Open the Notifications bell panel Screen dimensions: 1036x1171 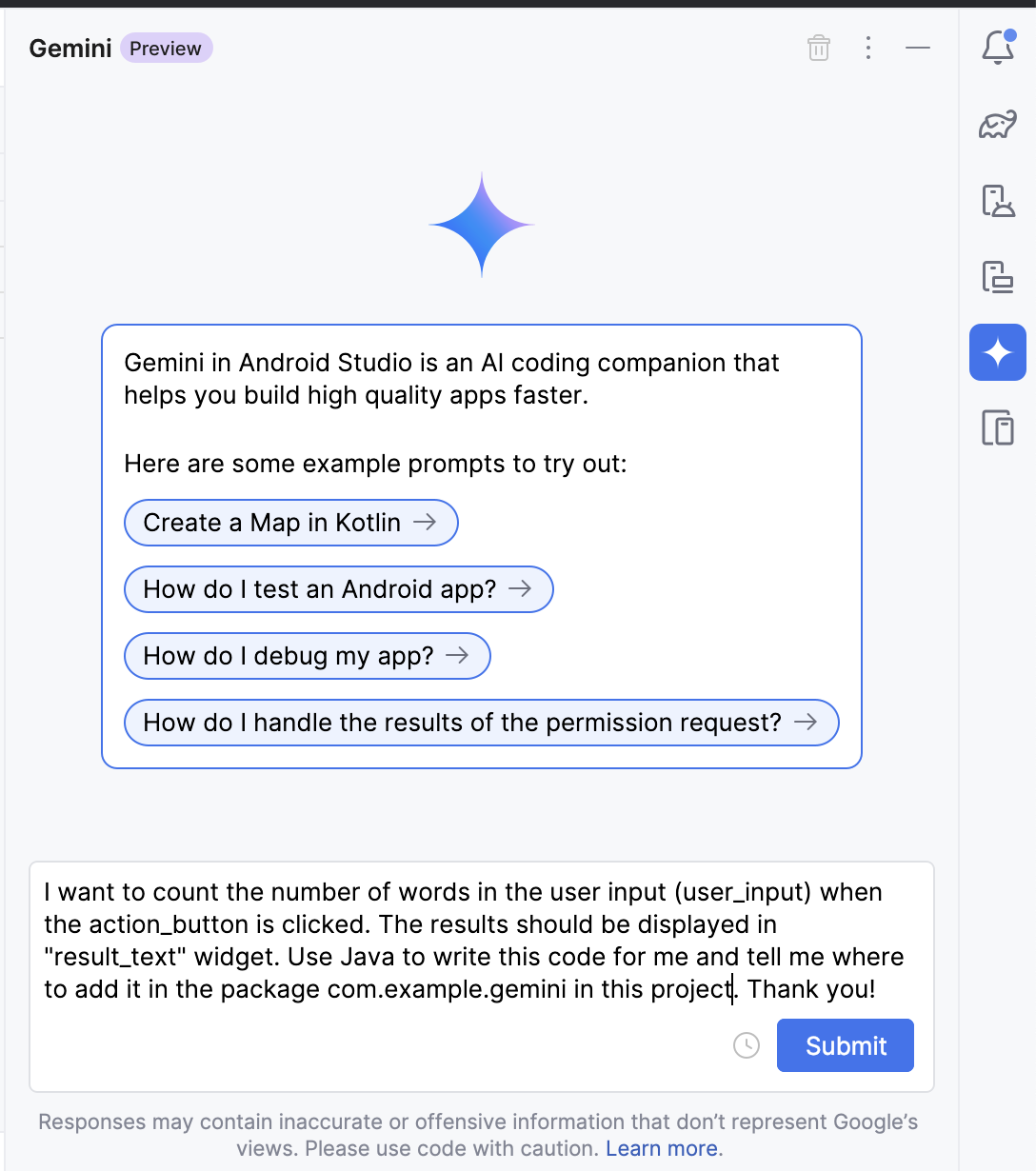[x=998, y=48]
